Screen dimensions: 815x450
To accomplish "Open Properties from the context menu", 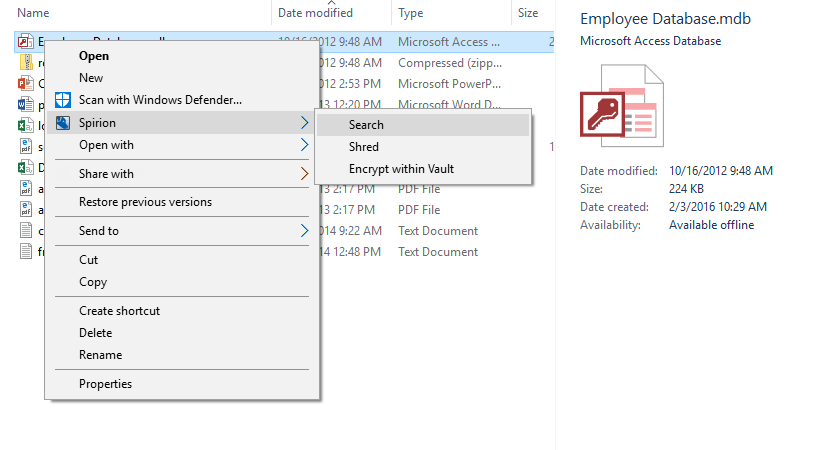I will tap(105, 384).
